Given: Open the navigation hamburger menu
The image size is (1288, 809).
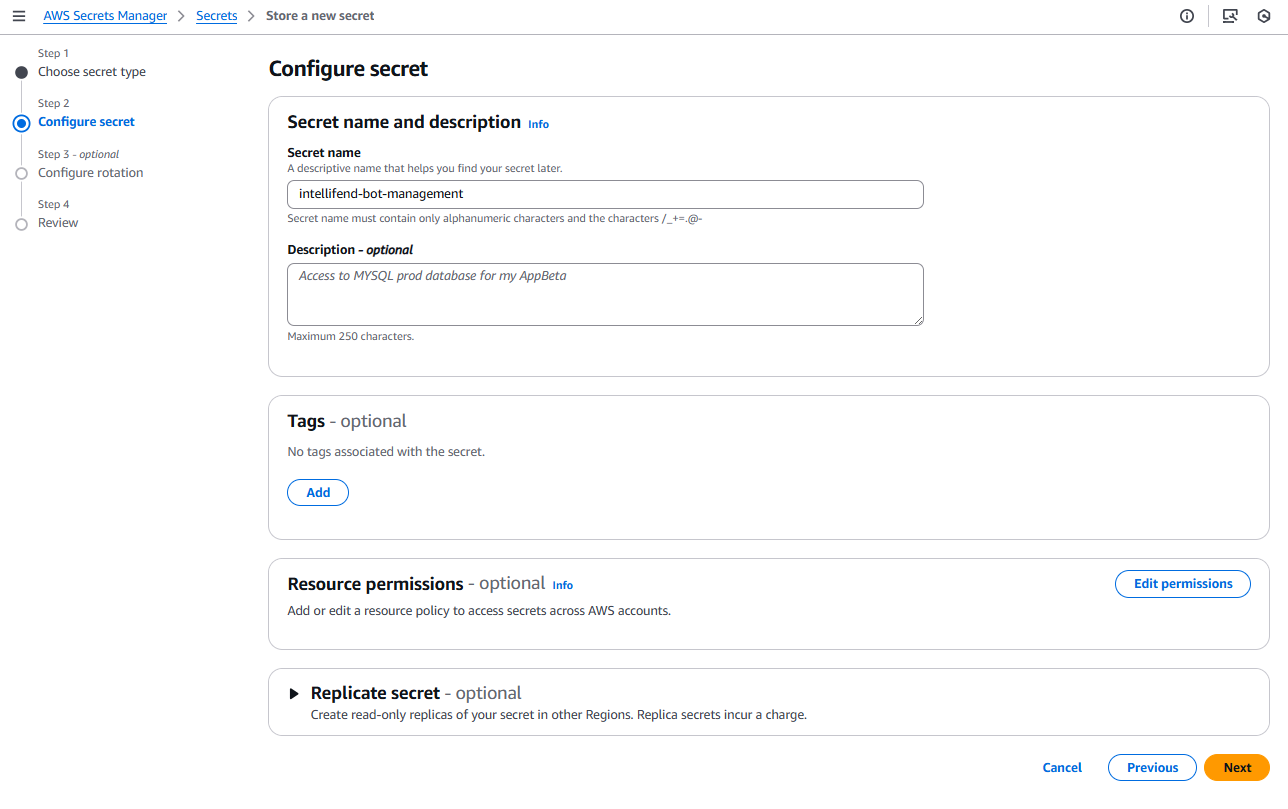Looking at the screenshot, I should pos(19,15).
